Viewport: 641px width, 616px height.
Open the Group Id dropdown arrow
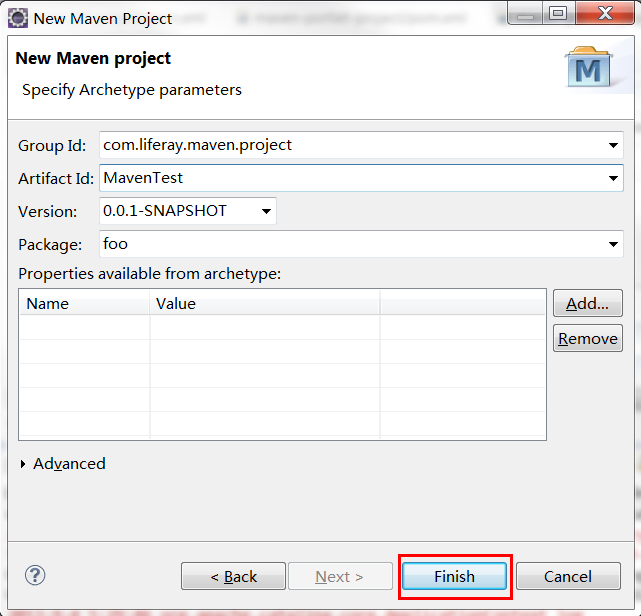(613, 145)
